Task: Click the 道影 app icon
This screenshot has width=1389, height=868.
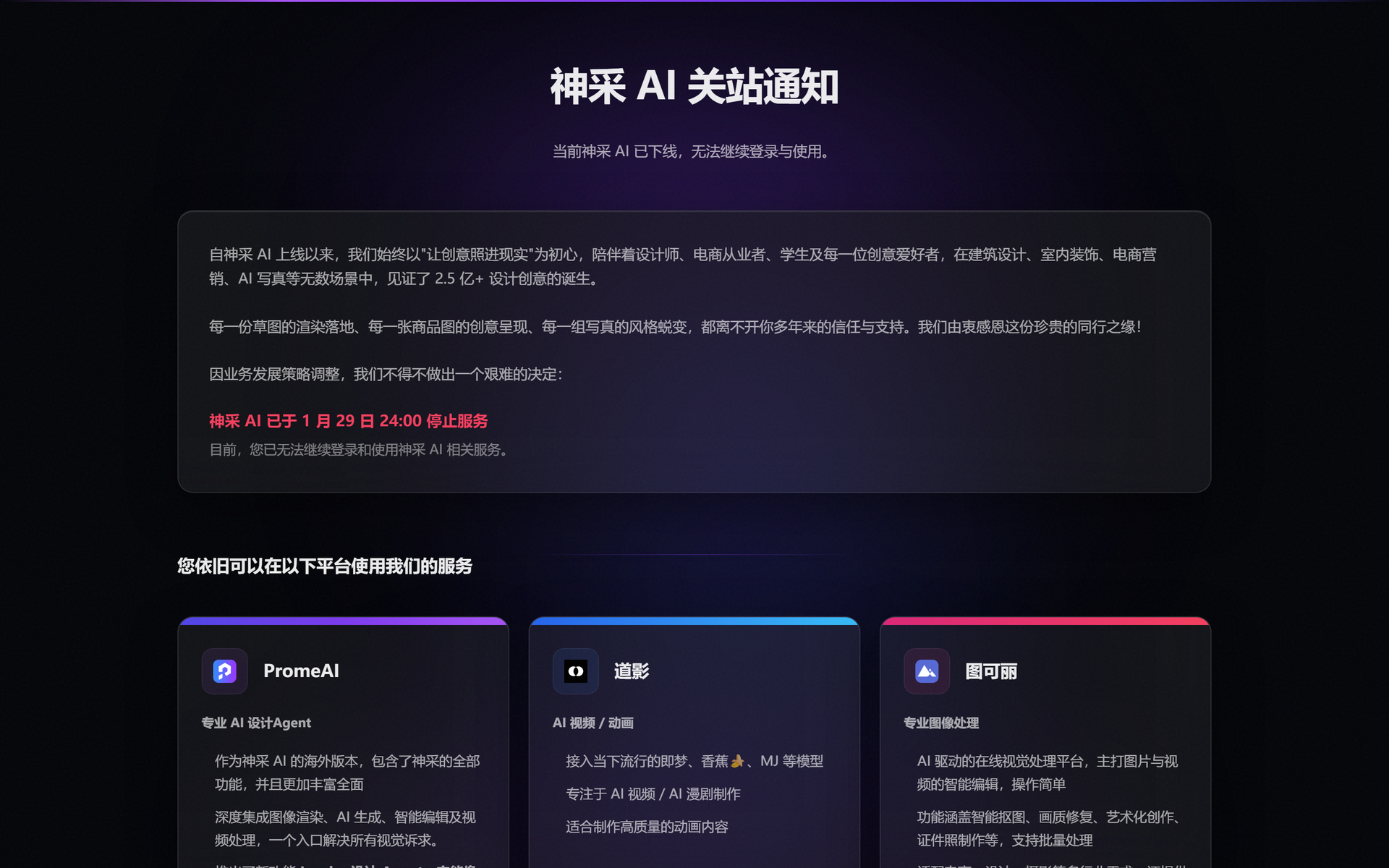Action: (x=576, y=671)
